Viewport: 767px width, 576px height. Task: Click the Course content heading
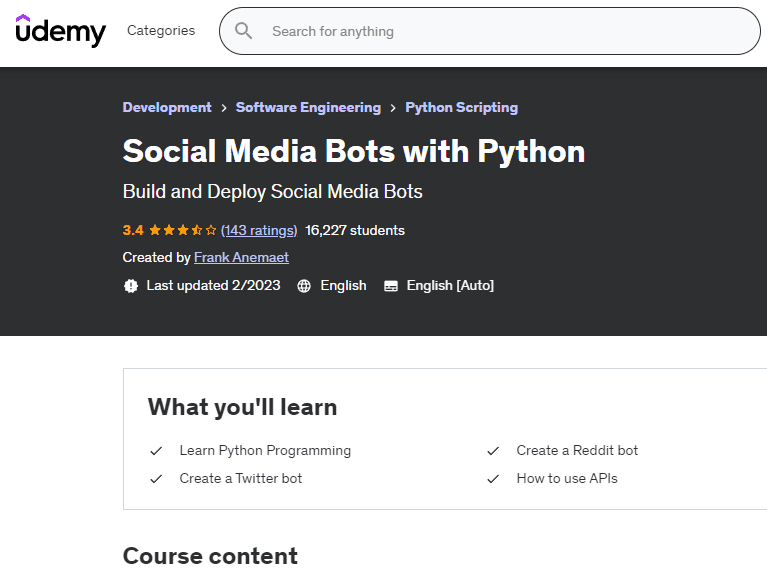click(x=210, y=556)
